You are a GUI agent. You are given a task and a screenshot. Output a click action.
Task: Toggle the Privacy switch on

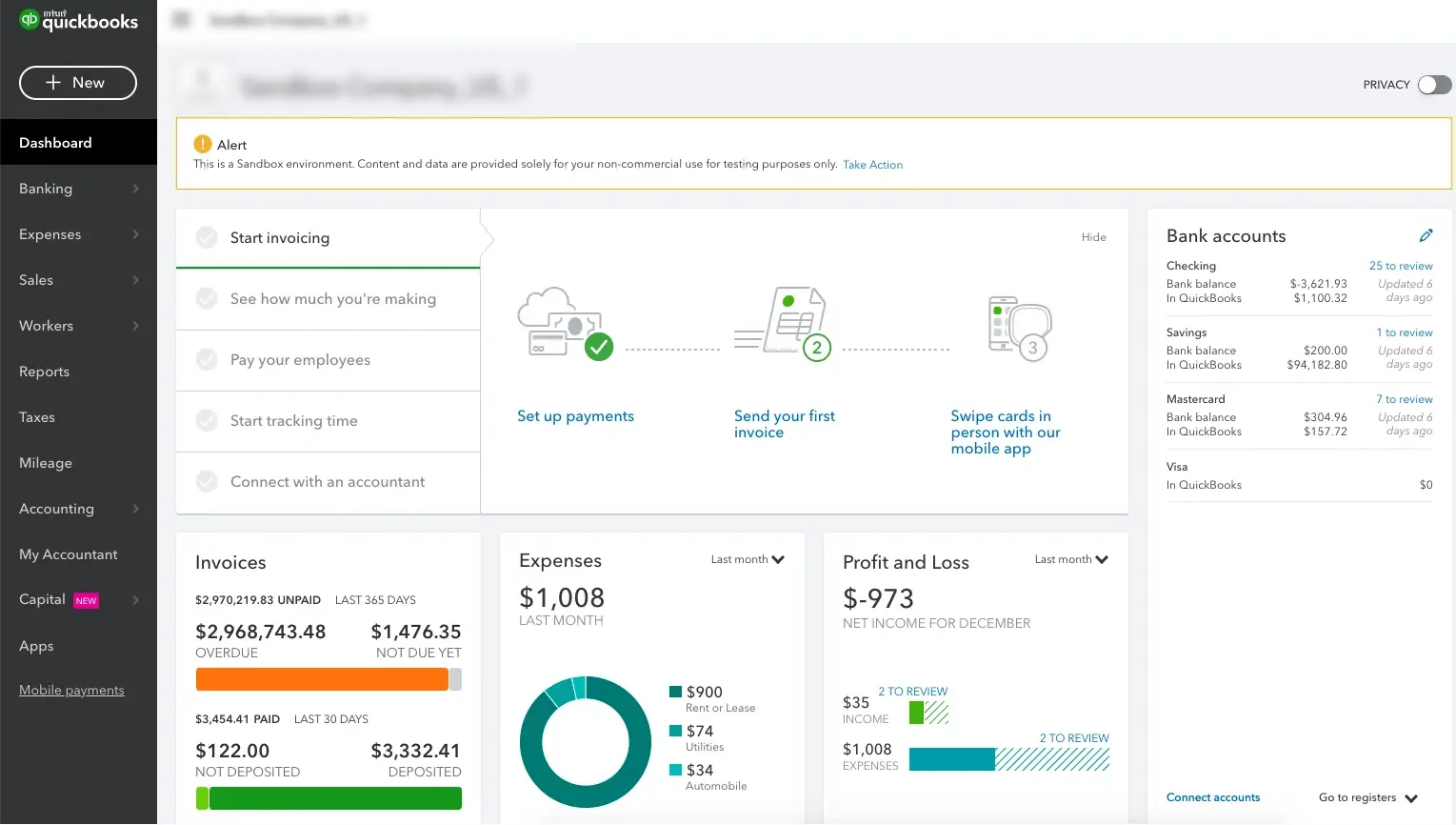(x=1434, y=85)
